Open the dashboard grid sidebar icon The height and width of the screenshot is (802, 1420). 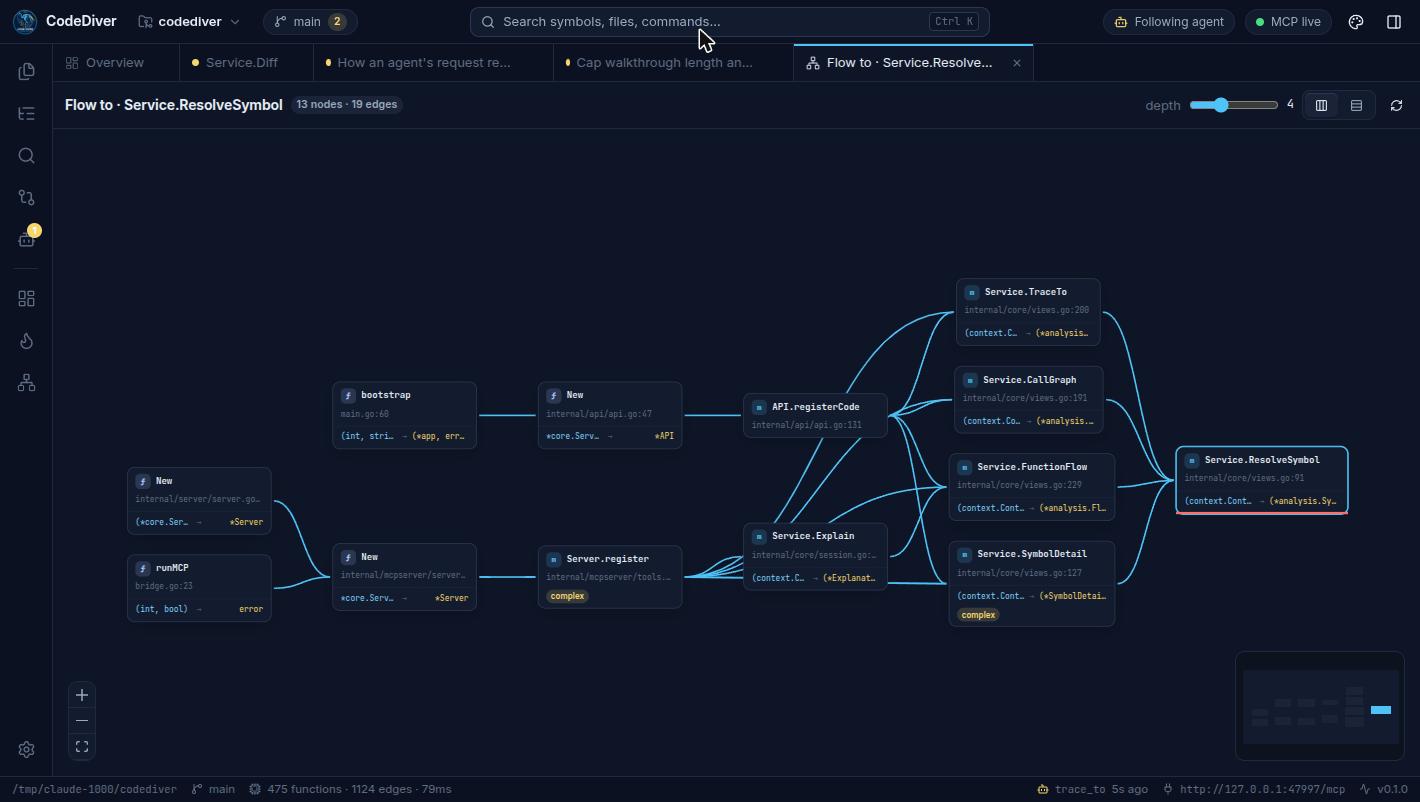(27, 299)
